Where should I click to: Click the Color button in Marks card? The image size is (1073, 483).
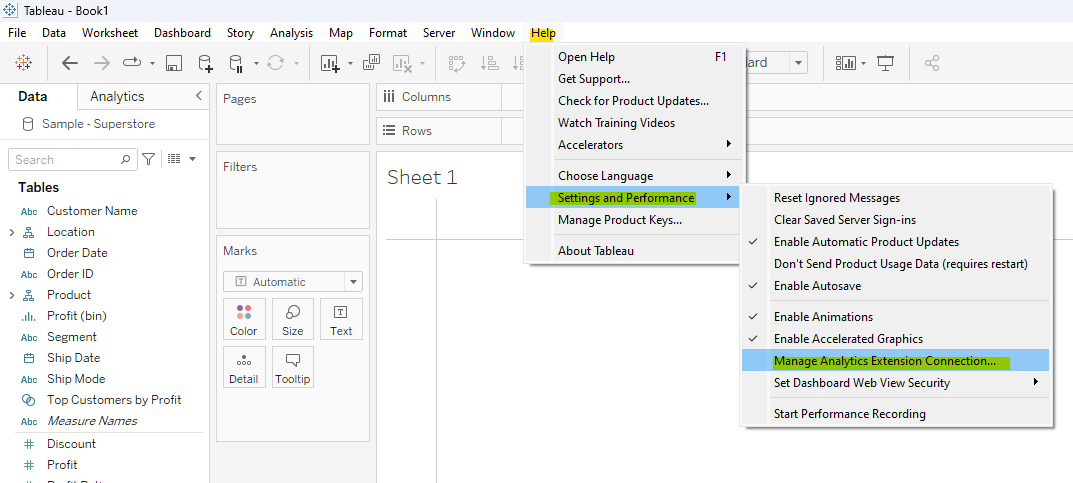[244, 319]
